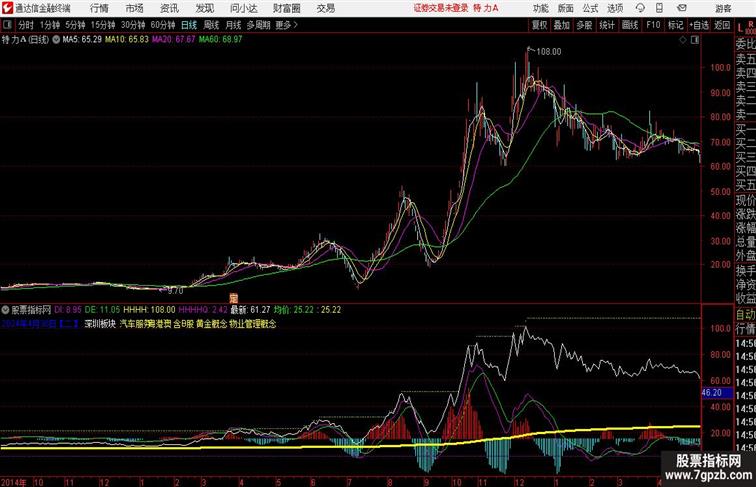Open the 行情 menu

click(x=99, y=8)
